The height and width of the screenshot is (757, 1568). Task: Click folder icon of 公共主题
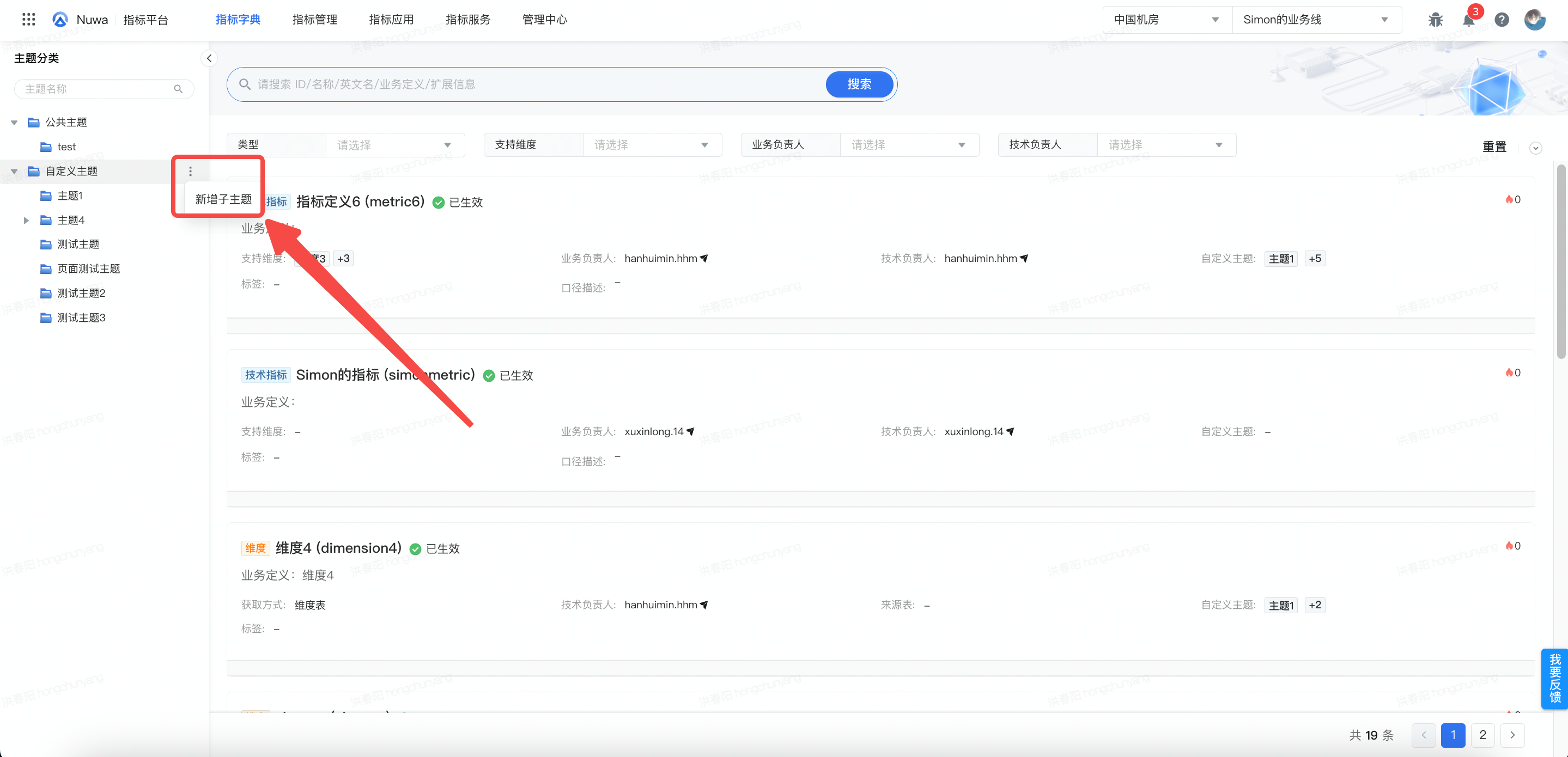point(34,123)
